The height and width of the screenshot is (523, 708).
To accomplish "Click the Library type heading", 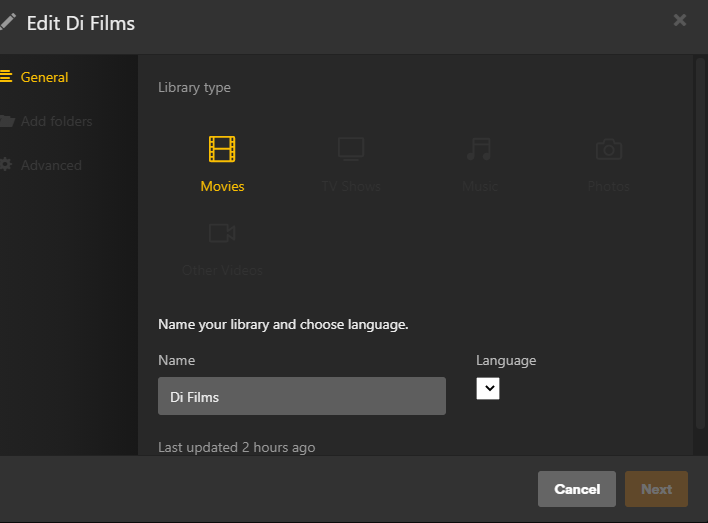I will click(194, 87).
